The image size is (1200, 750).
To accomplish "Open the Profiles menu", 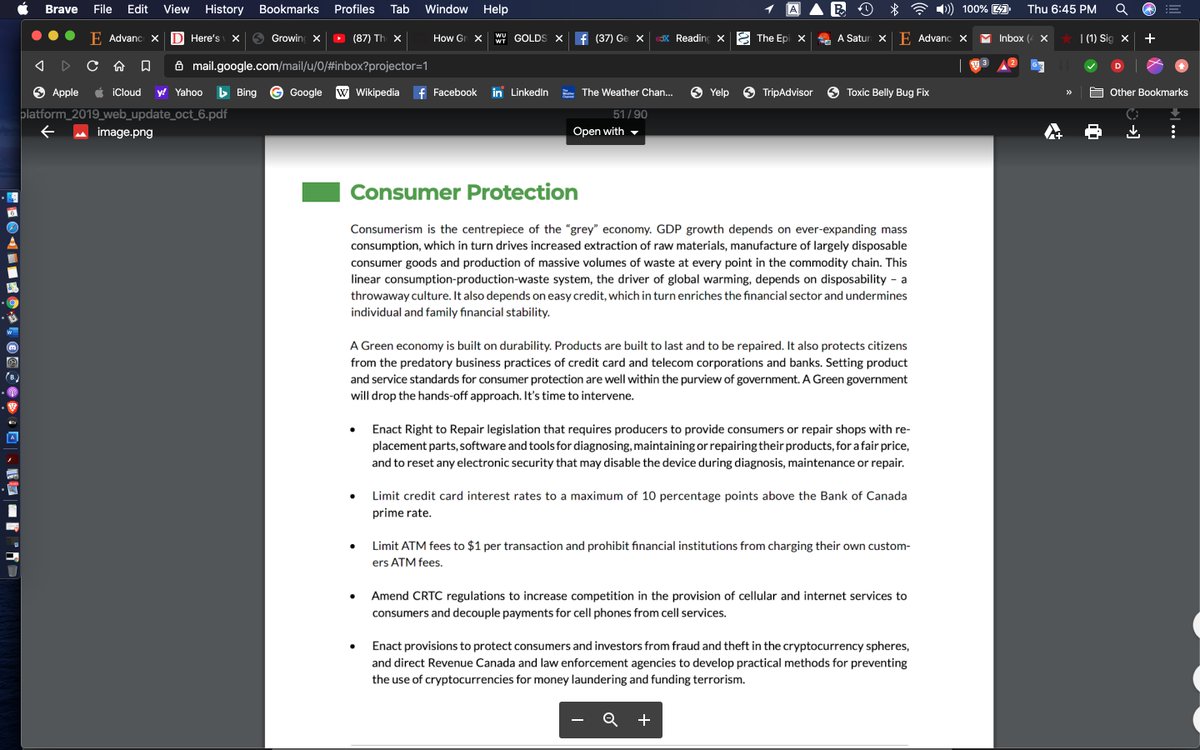I will click(354, 9).
